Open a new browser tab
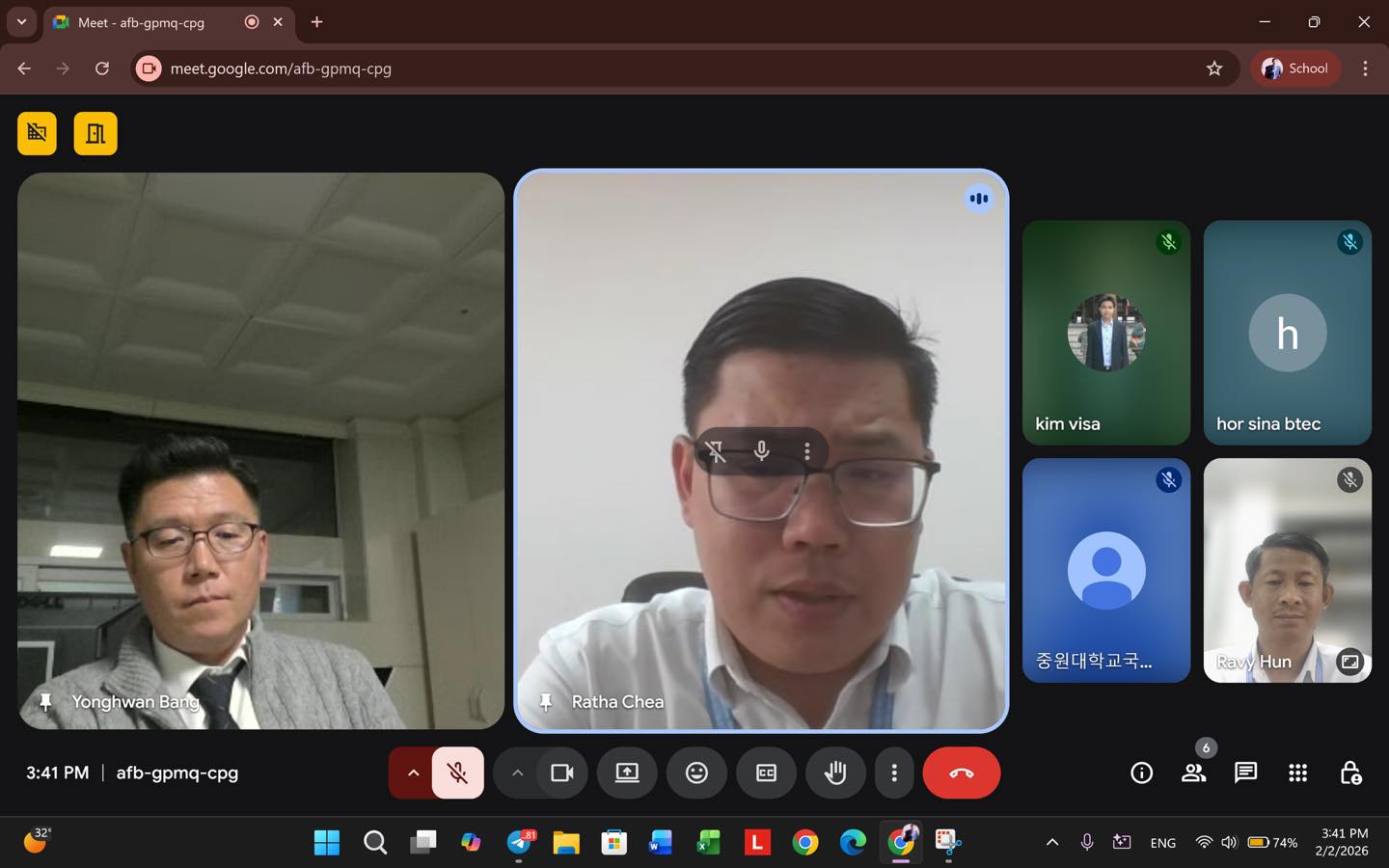Viewport: 1389px width, 868px height. (316, 22)
